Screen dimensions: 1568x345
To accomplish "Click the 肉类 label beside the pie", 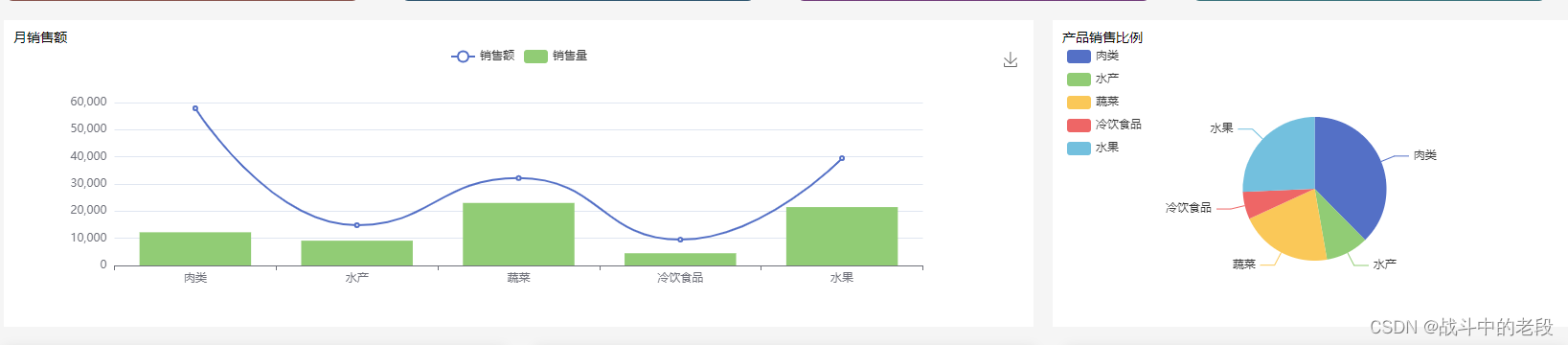I will coord(1424,155).
